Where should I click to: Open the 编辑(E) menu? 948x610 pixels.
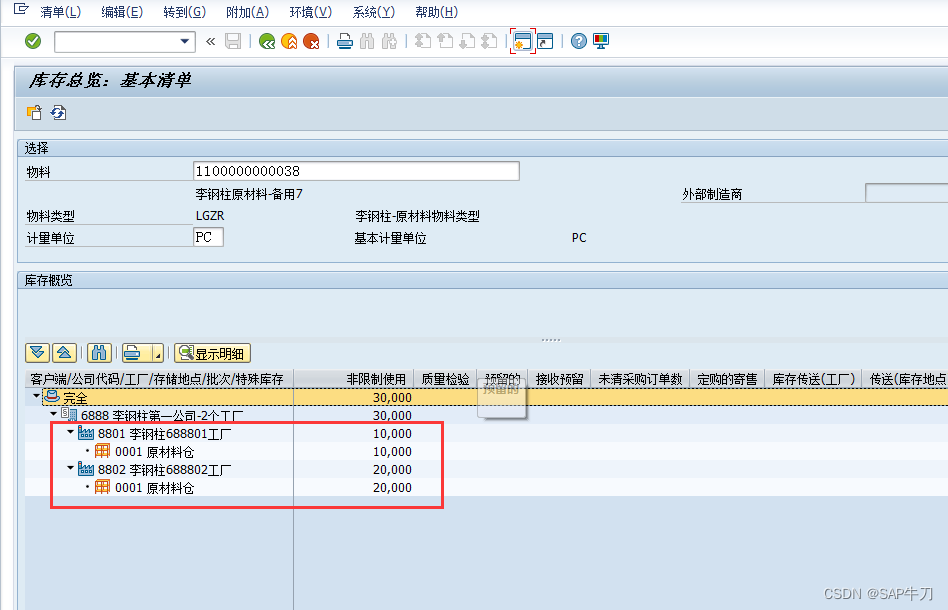[122, 12]
